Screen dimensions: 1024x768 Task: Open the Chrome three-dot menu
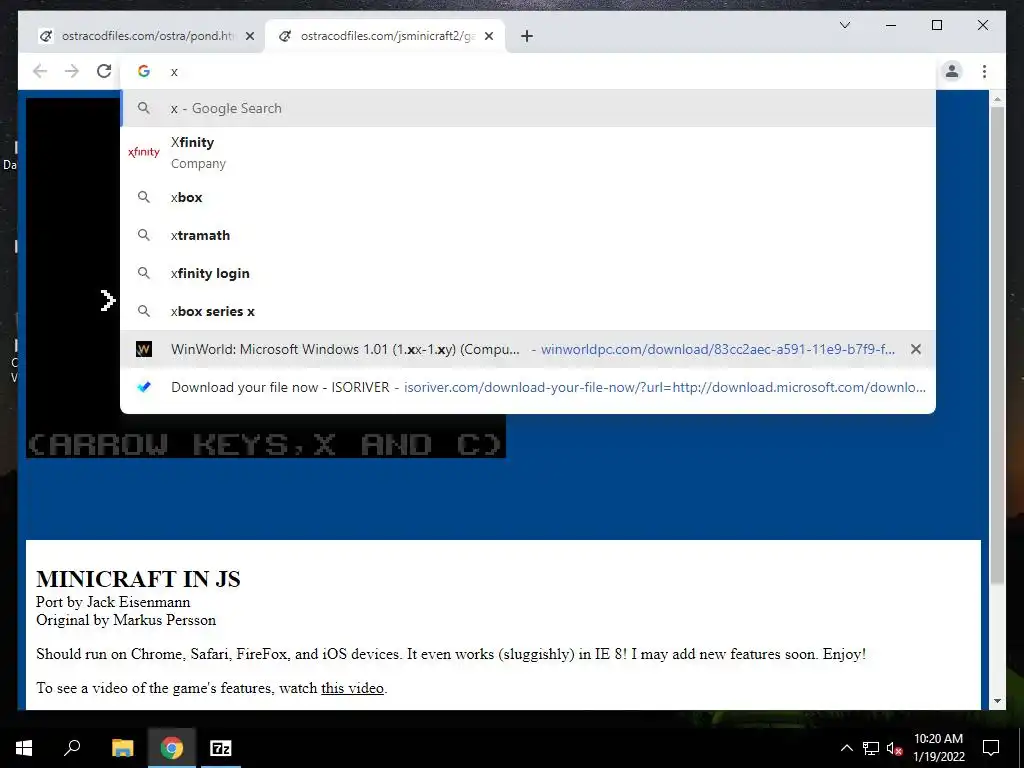984,71
